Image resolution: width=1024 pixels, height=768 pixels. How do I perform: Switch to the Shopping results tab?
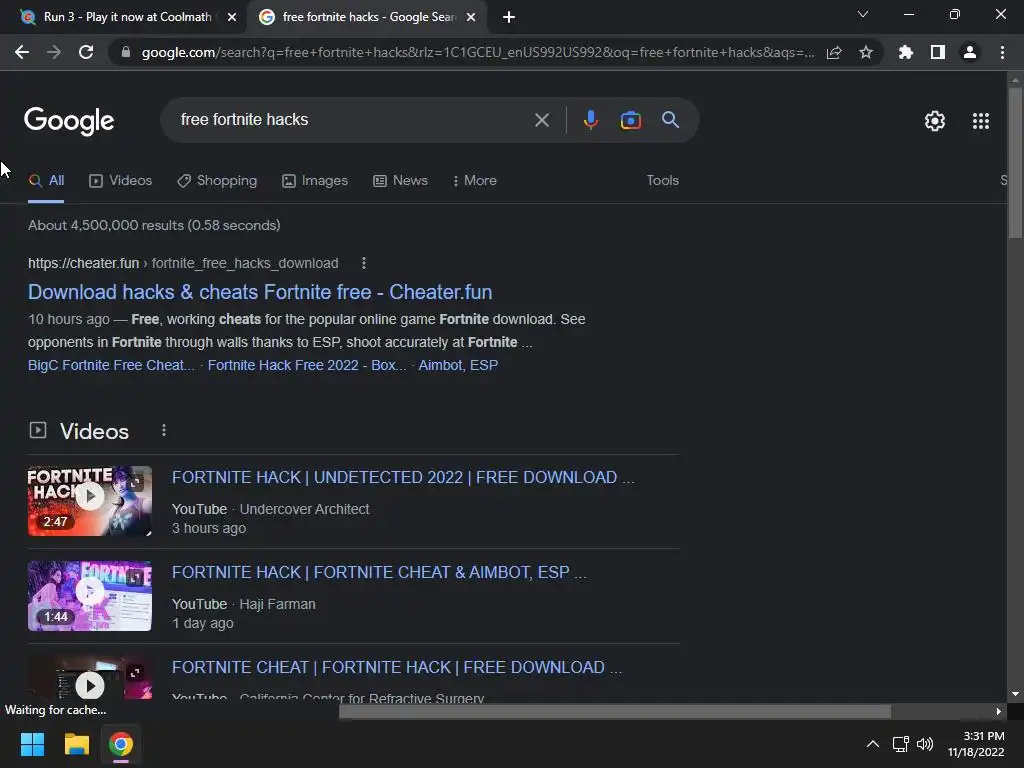[217, 181]
